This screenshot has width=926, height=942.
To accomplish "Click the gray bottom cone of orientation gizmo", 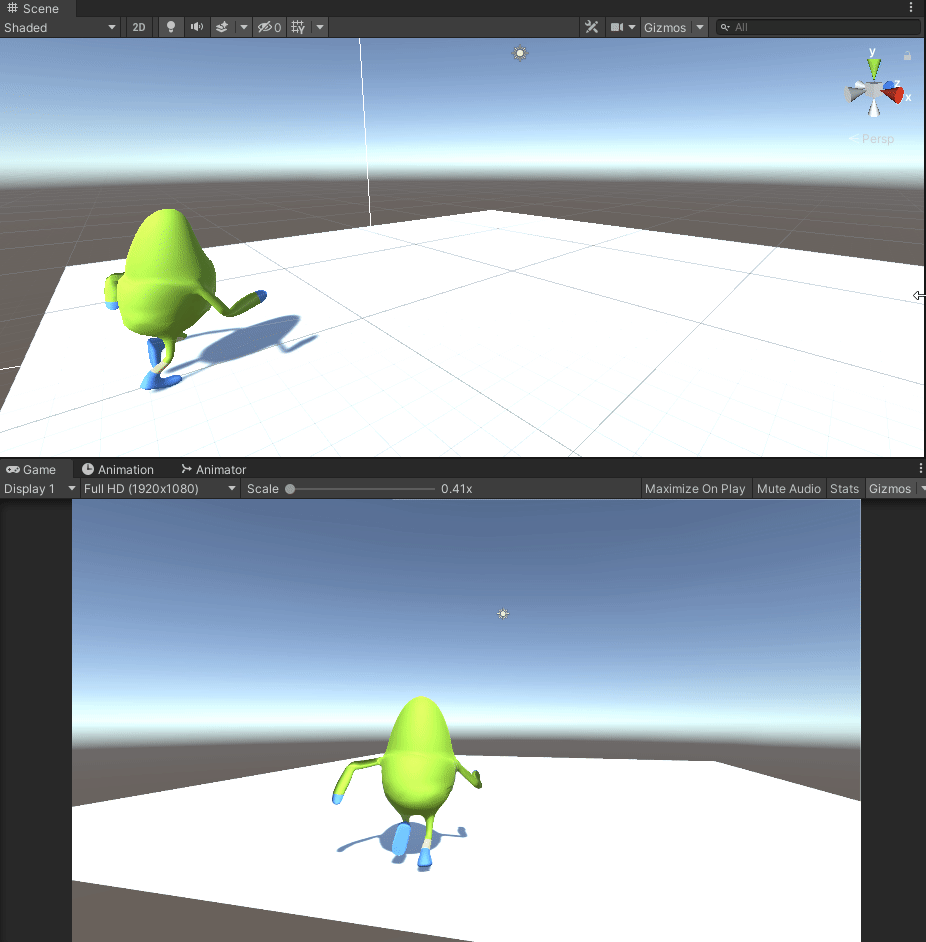I will pyautogui.click(x=874, y=108).
